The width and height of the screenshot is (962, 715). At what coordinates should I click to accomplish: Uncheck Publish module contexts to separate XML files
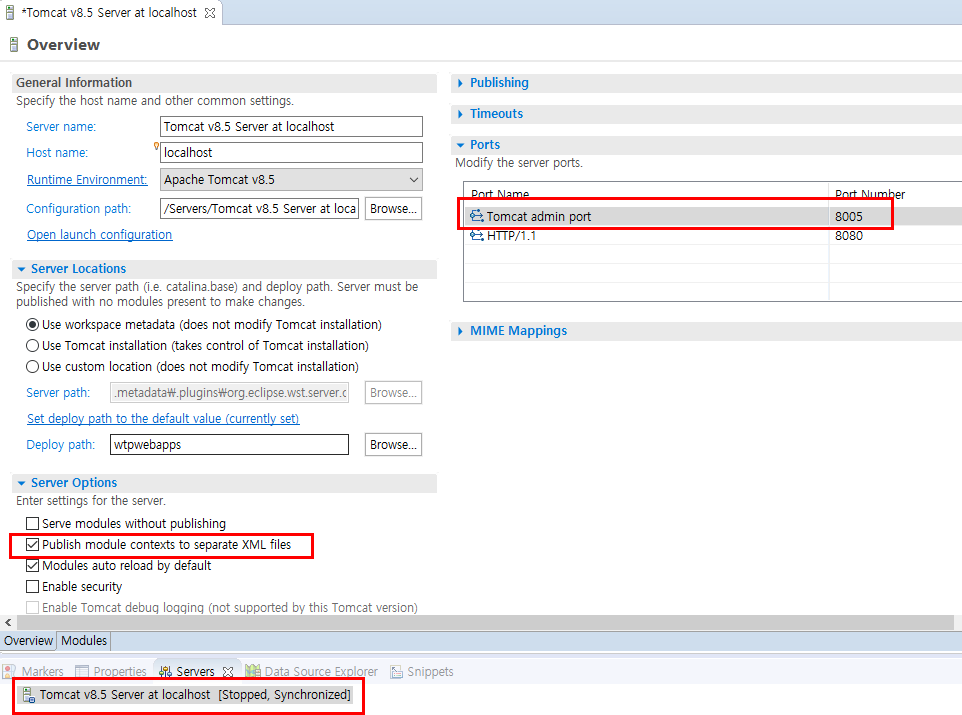[33, 544]
